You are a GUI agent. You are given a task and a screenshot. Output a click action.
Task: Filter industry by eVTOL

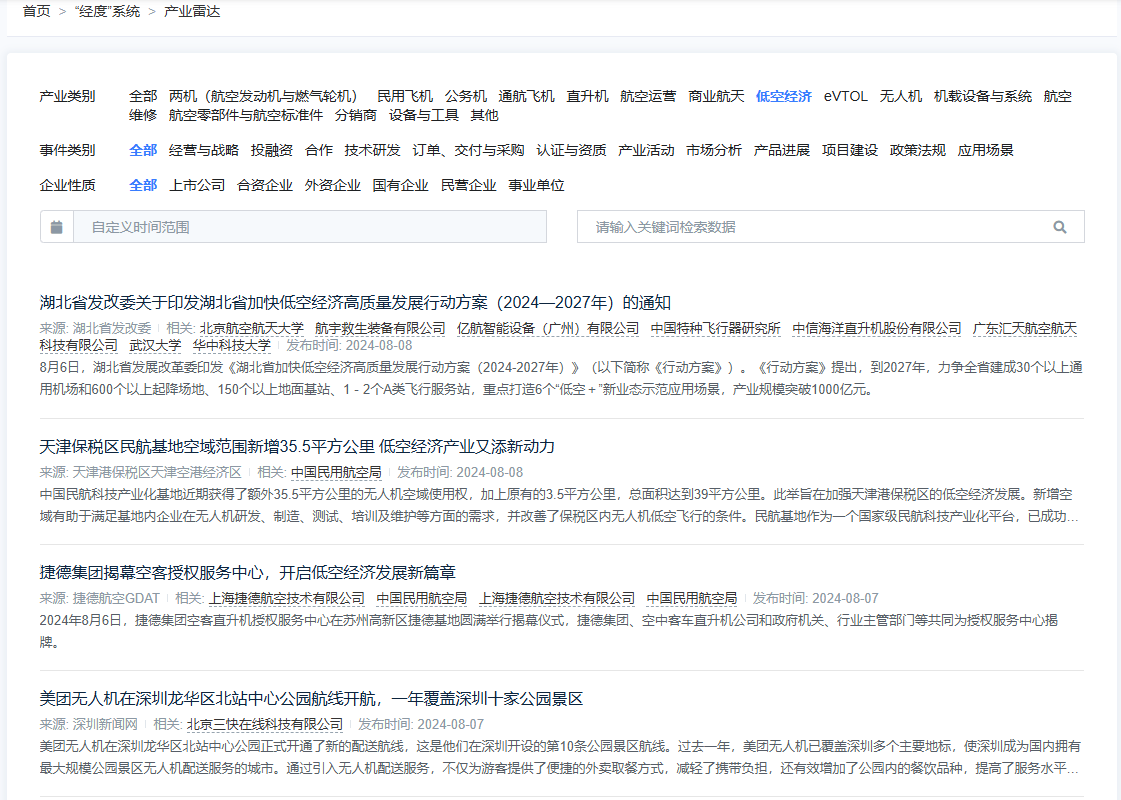(846, 97)
